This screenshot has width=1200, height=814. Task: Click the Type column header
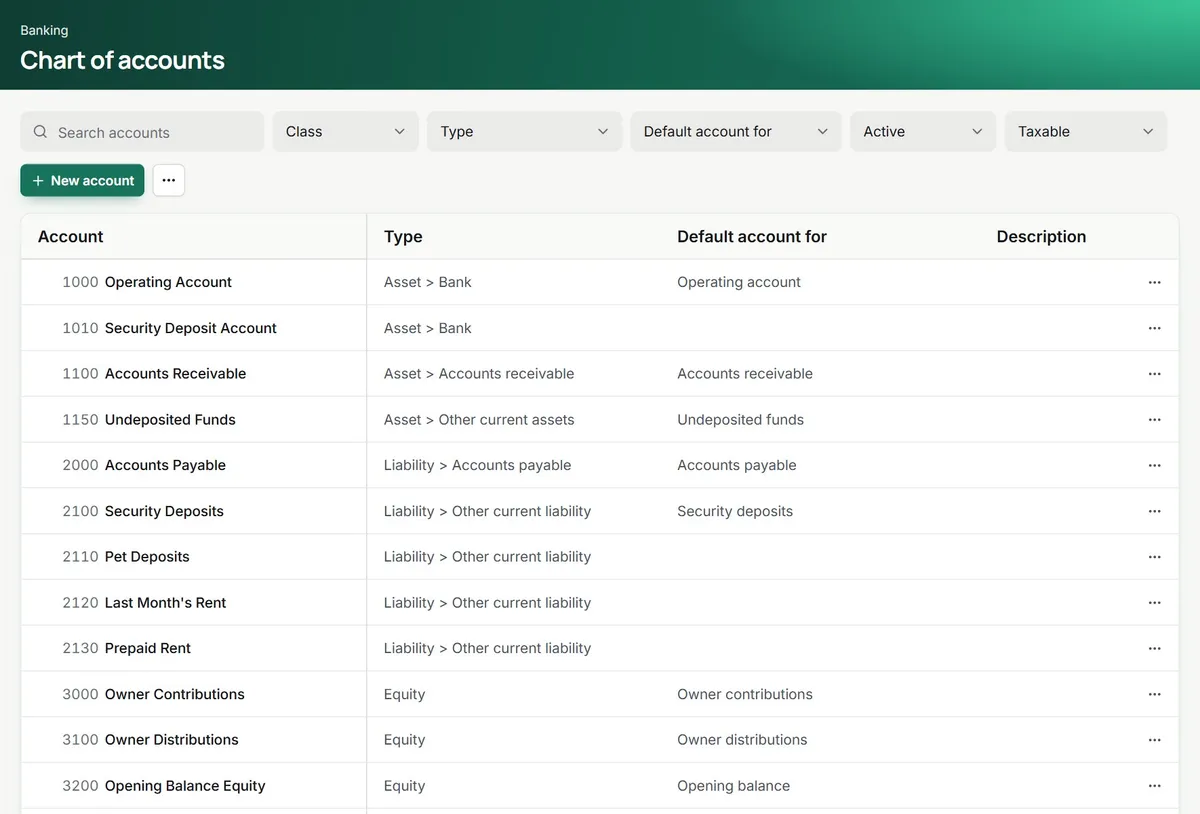(403, 237)
